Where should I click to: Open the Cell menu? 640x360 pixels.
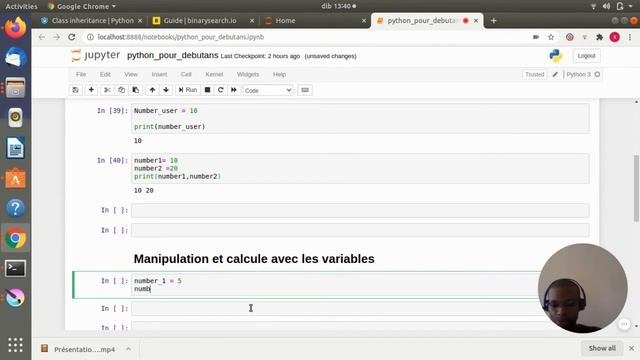pyautogui.click(x=186, y=74)
